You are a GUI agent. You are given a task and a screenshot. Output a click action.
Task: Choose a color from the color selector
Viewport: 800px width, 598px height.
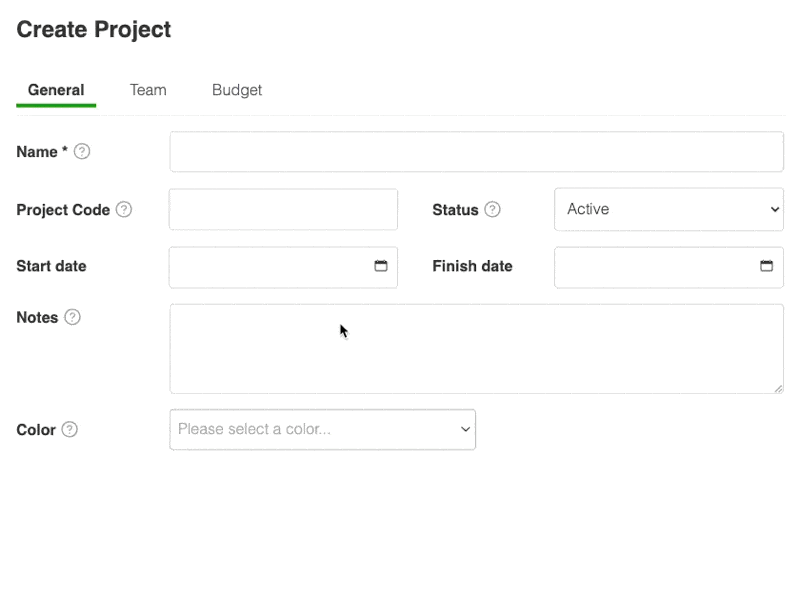tap(322, 429)
